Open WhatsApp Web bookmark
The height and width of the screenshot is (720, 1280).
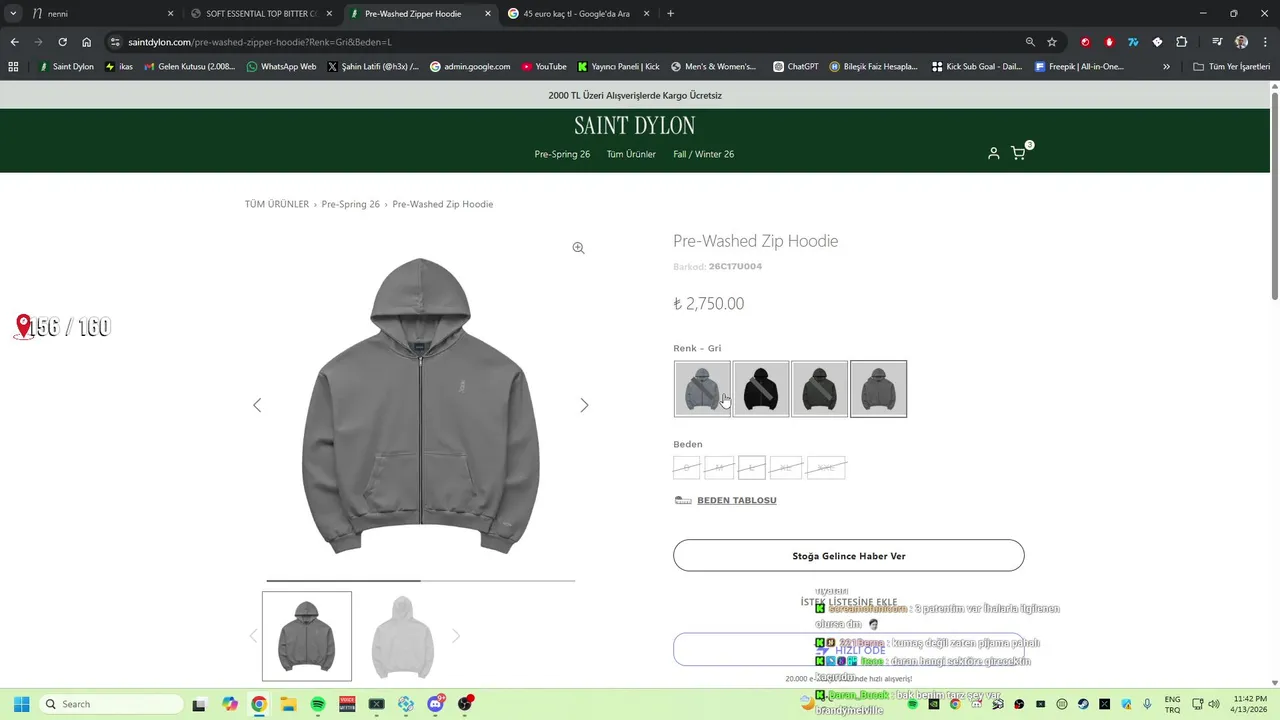[281, 67]
